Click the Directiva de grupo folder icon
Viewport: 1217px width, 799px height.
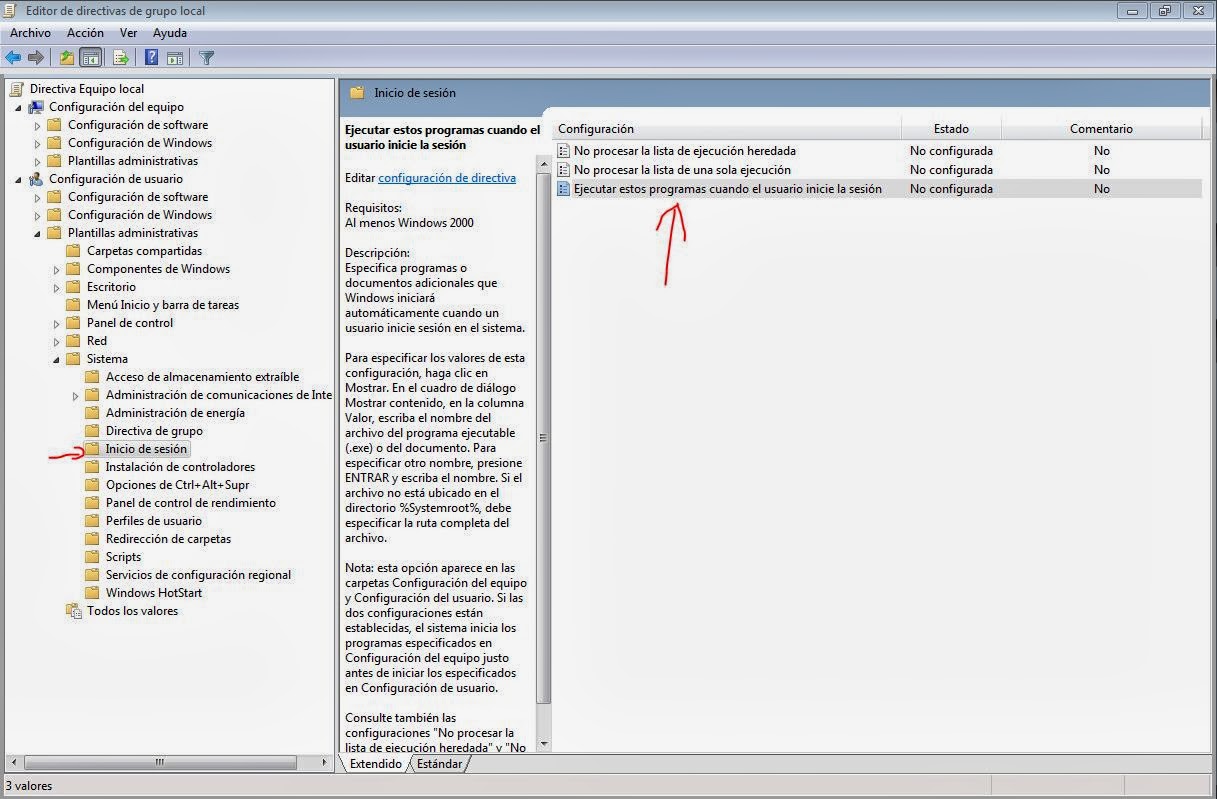pyautogui.click(x=93, y=431)
